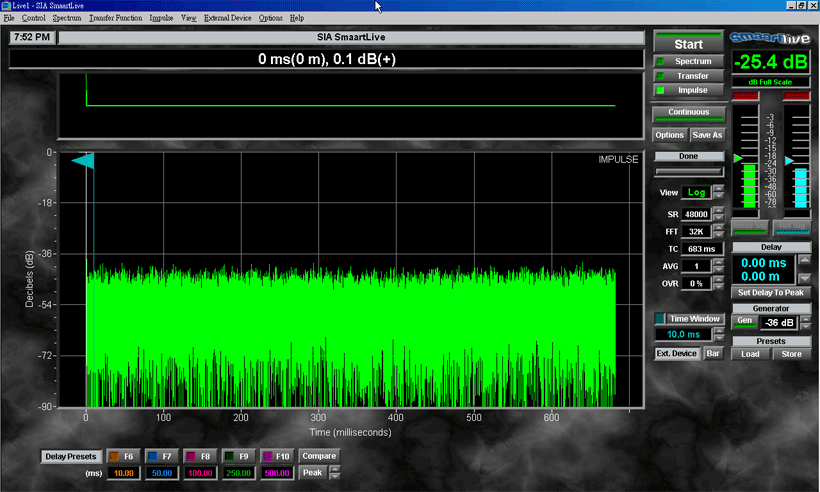Click the Compare button
This screenshot has height=492, width=820.
[x=319, y=456]
